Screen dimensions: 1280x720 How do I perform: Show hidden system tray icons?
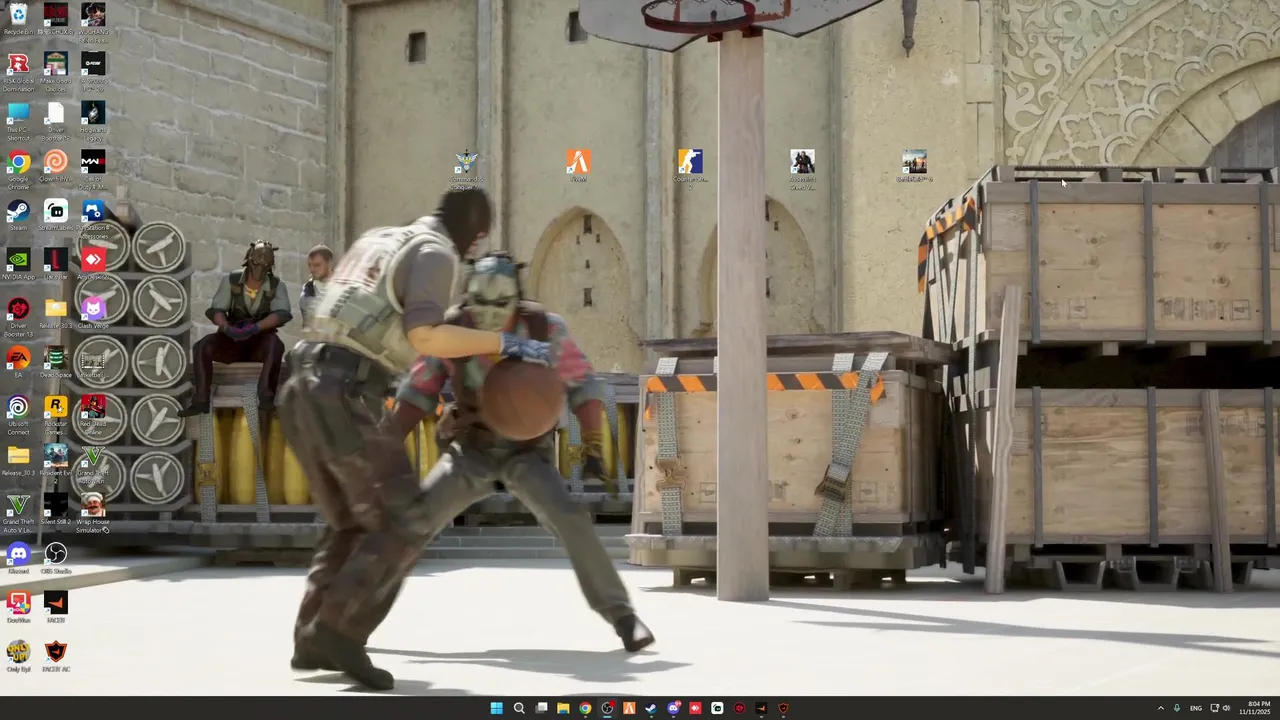(x=1161, y=708)
